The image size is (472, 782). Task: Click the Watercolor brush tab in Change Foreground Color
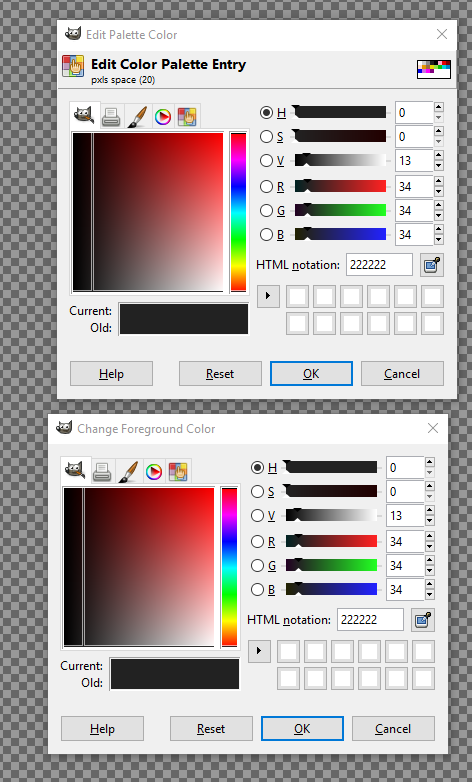128,471
